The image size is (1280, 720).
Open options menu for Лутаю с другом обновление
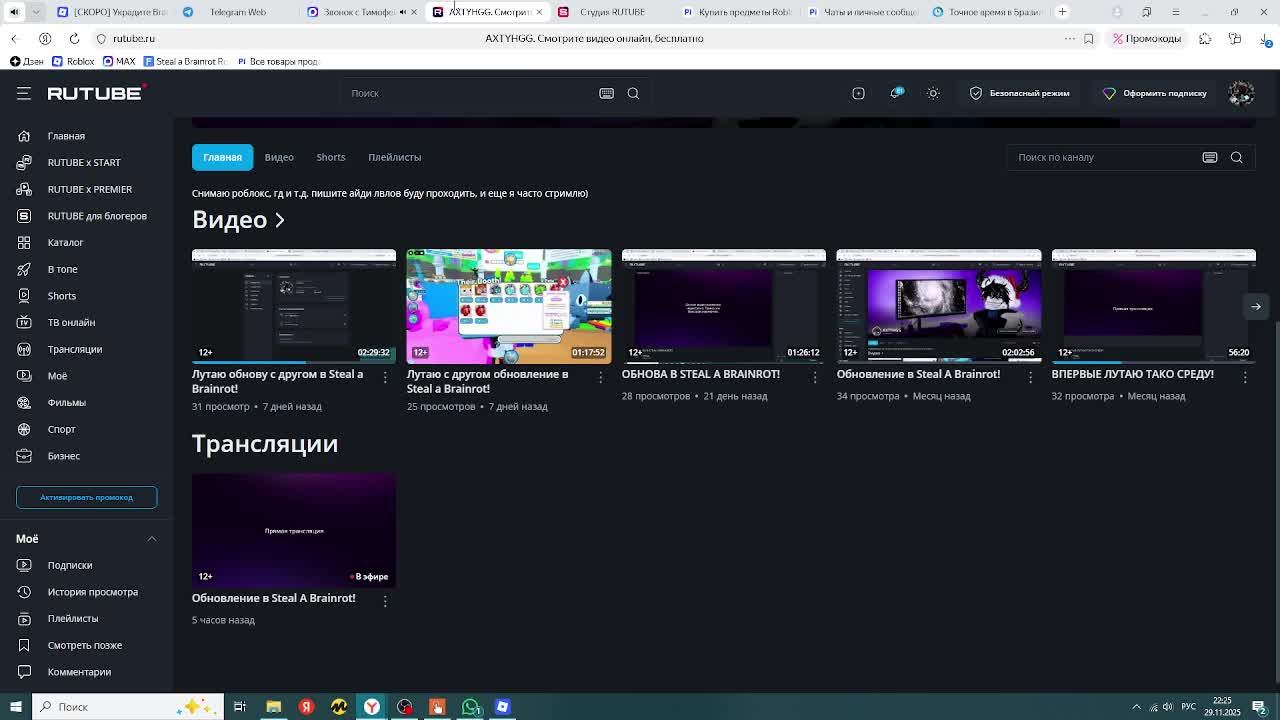pyautogui.click(x=601, y=377)
